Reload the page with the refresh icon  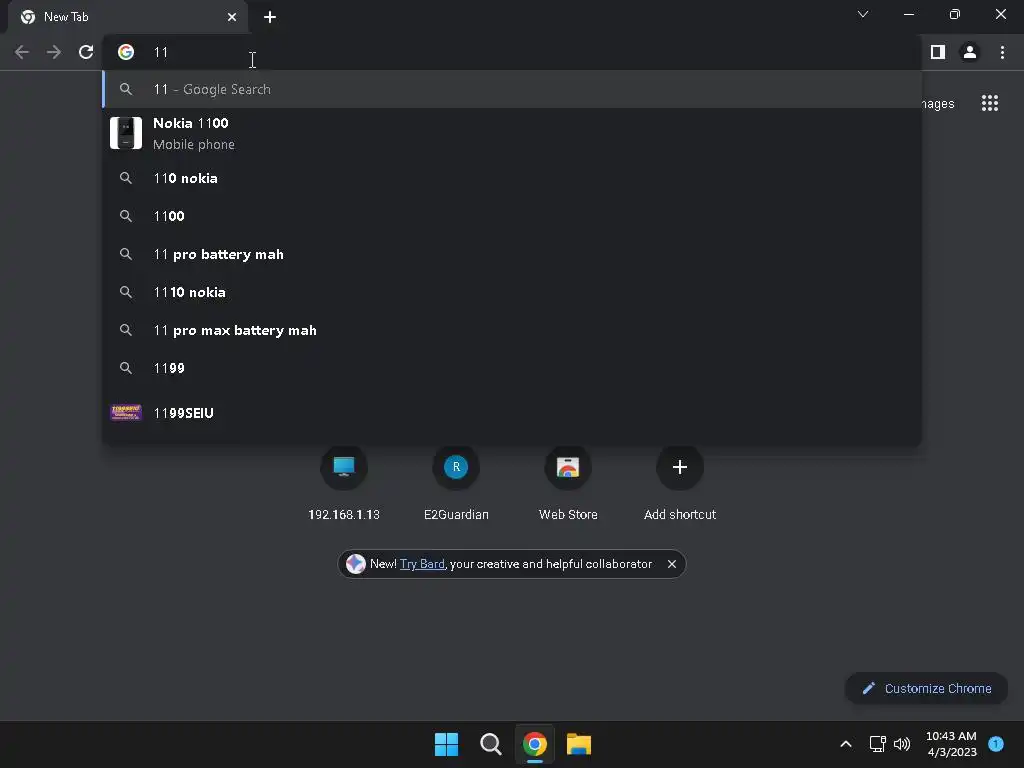(86, 52)
